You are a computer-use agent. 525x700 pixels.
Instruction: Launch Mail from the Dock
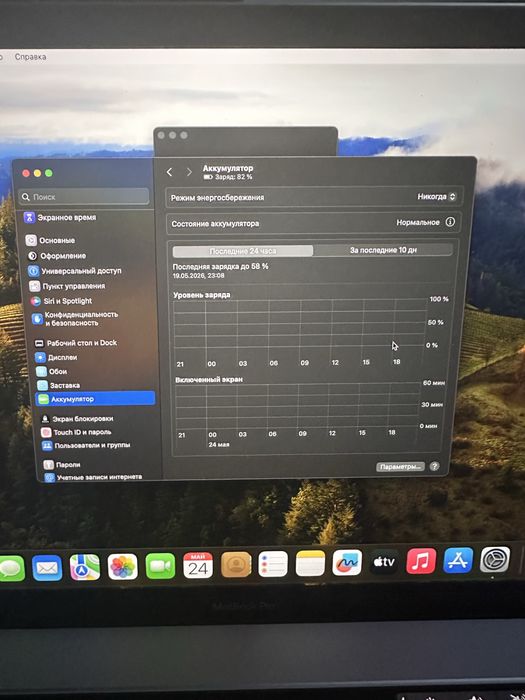(x=47, y=567)
